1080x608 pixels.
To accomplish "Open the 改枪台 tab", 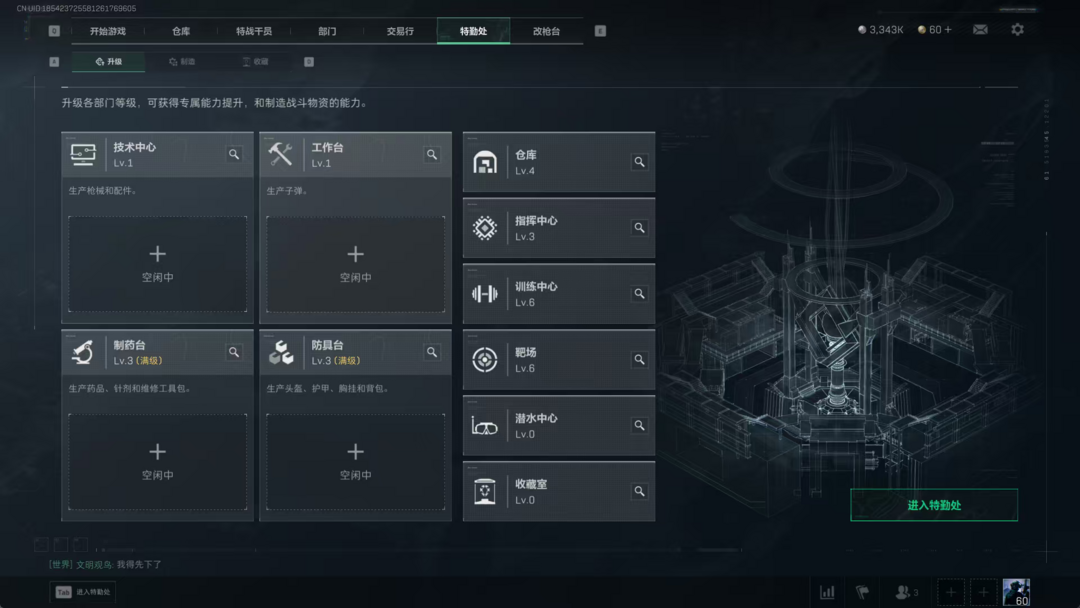I will (x=546, y=31).
